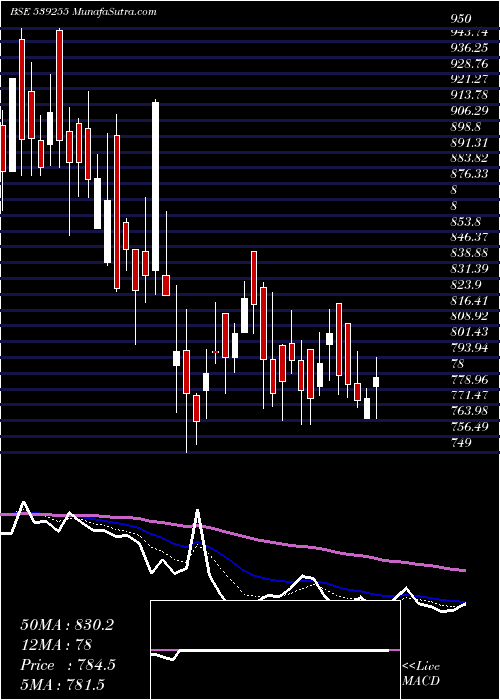
Task: Click the 816.41 price level label
Action: (x=470, y=300)
